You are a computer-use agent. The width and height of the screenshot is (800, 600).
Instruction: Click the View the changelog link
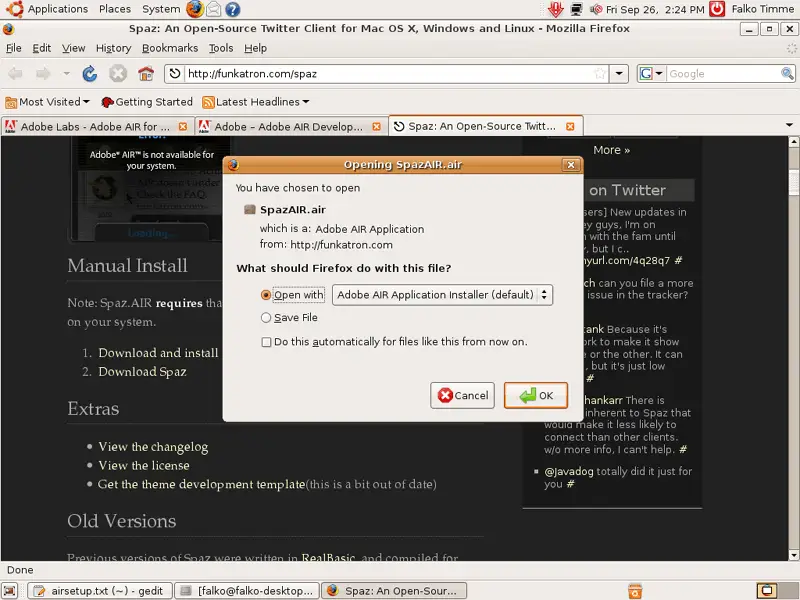click(x=153, y=447)
